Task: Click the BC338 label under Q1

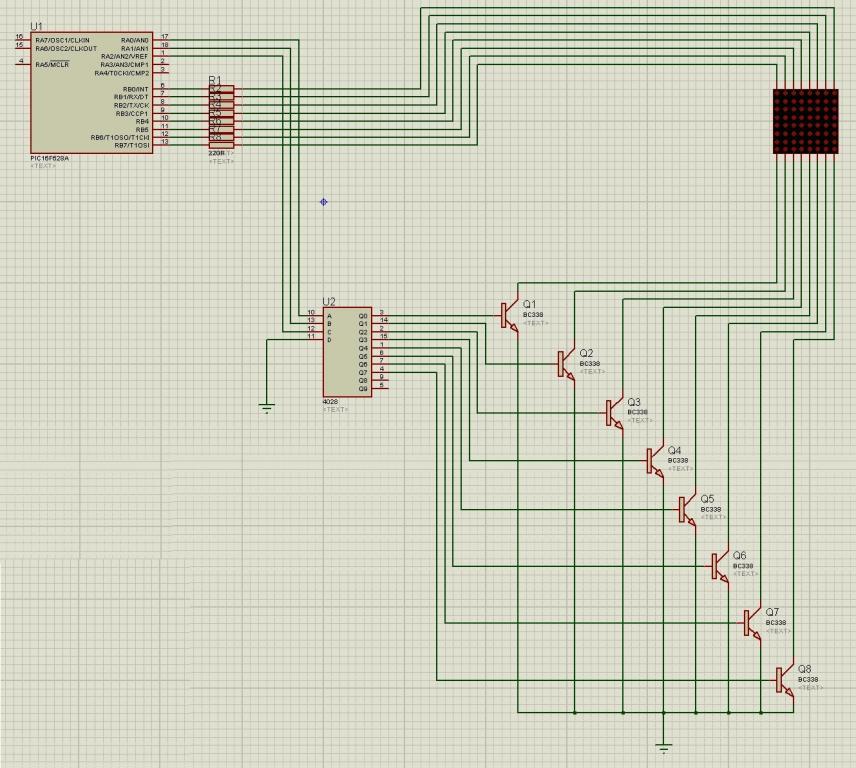Action: 533,315
